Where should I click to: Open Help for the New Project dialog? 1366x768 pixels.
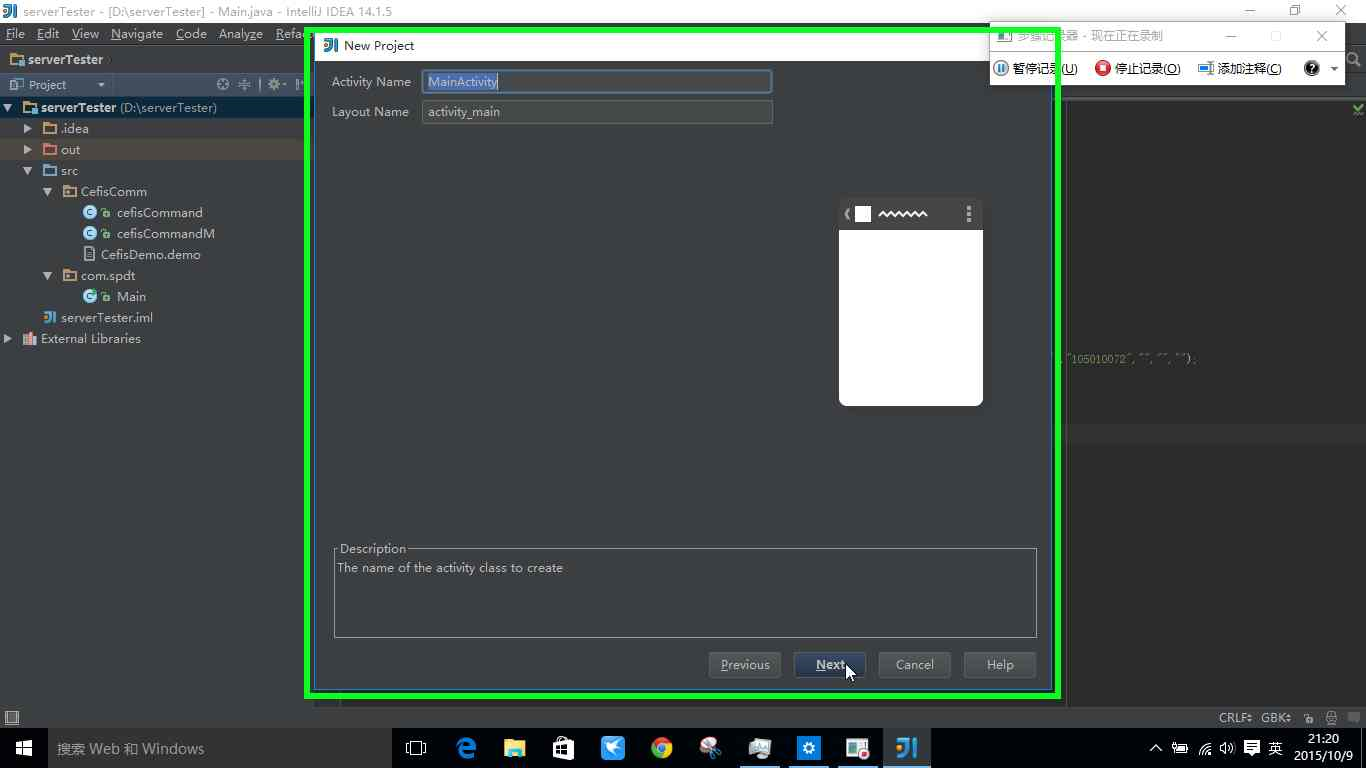click(x=1000, y=665)
